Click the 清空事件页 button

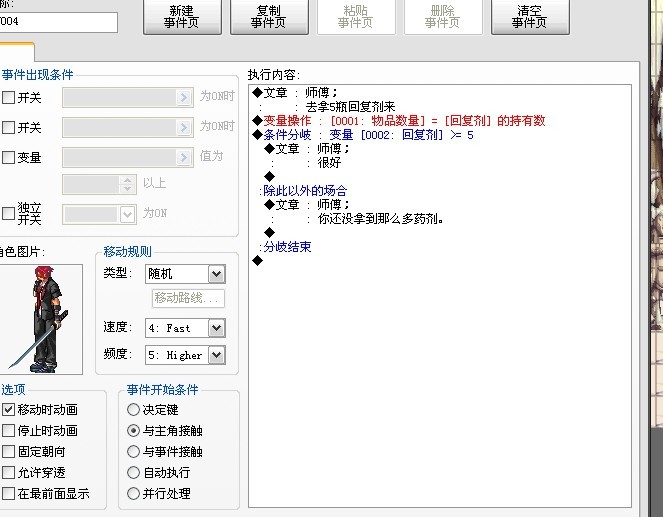[530, 17]
